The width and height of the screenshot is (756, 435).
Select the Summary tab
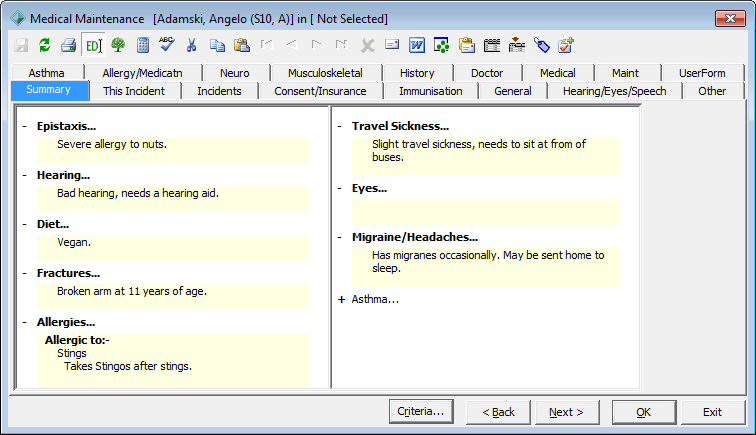(x=49, y=90)
